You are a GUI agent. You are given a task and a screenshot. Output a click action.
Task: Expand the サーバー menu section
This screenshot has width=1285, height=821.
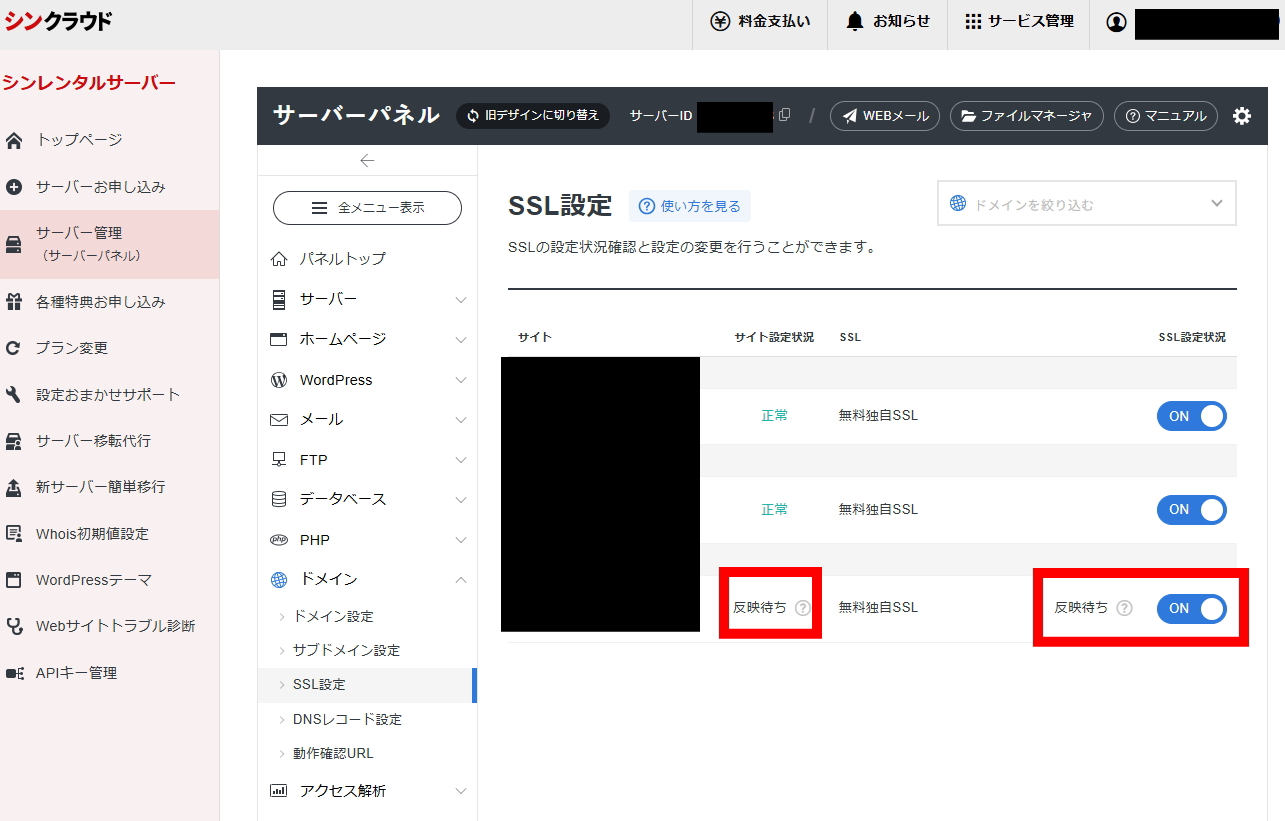[x=367, y=299]
